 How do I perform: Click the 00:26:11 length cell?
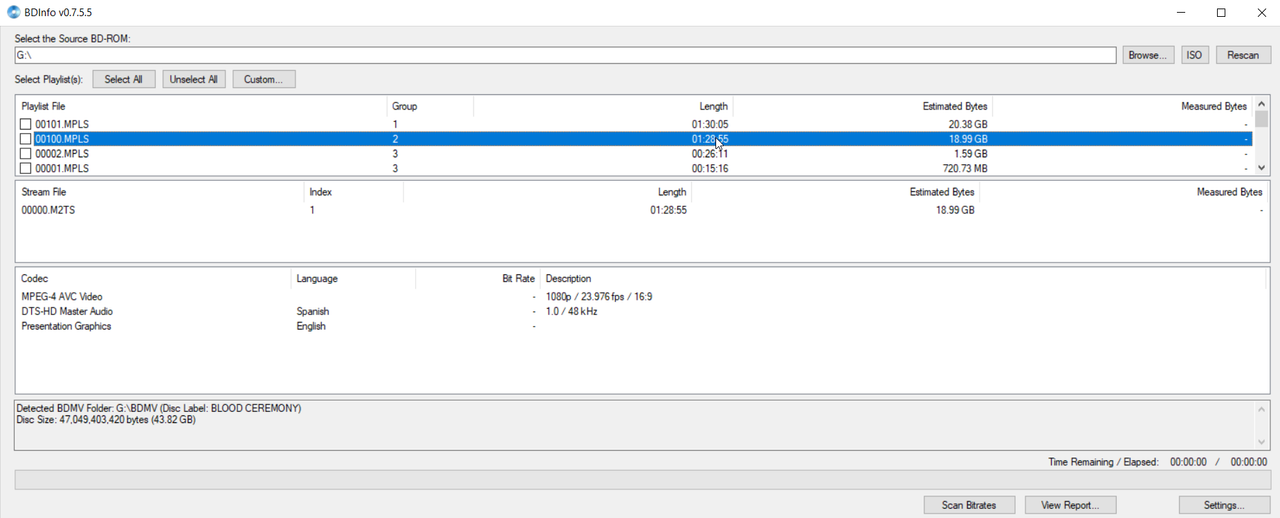point(710,154)
